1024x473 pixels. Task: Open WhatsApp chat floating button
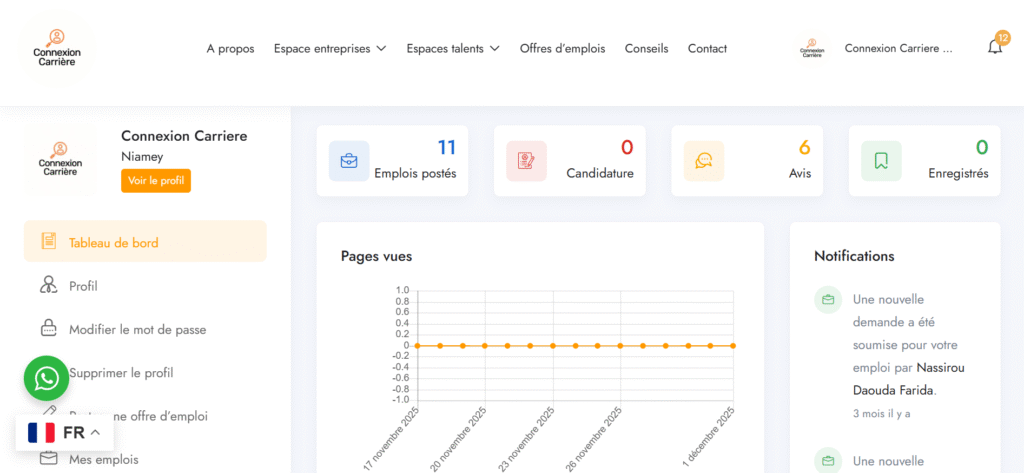46,378
